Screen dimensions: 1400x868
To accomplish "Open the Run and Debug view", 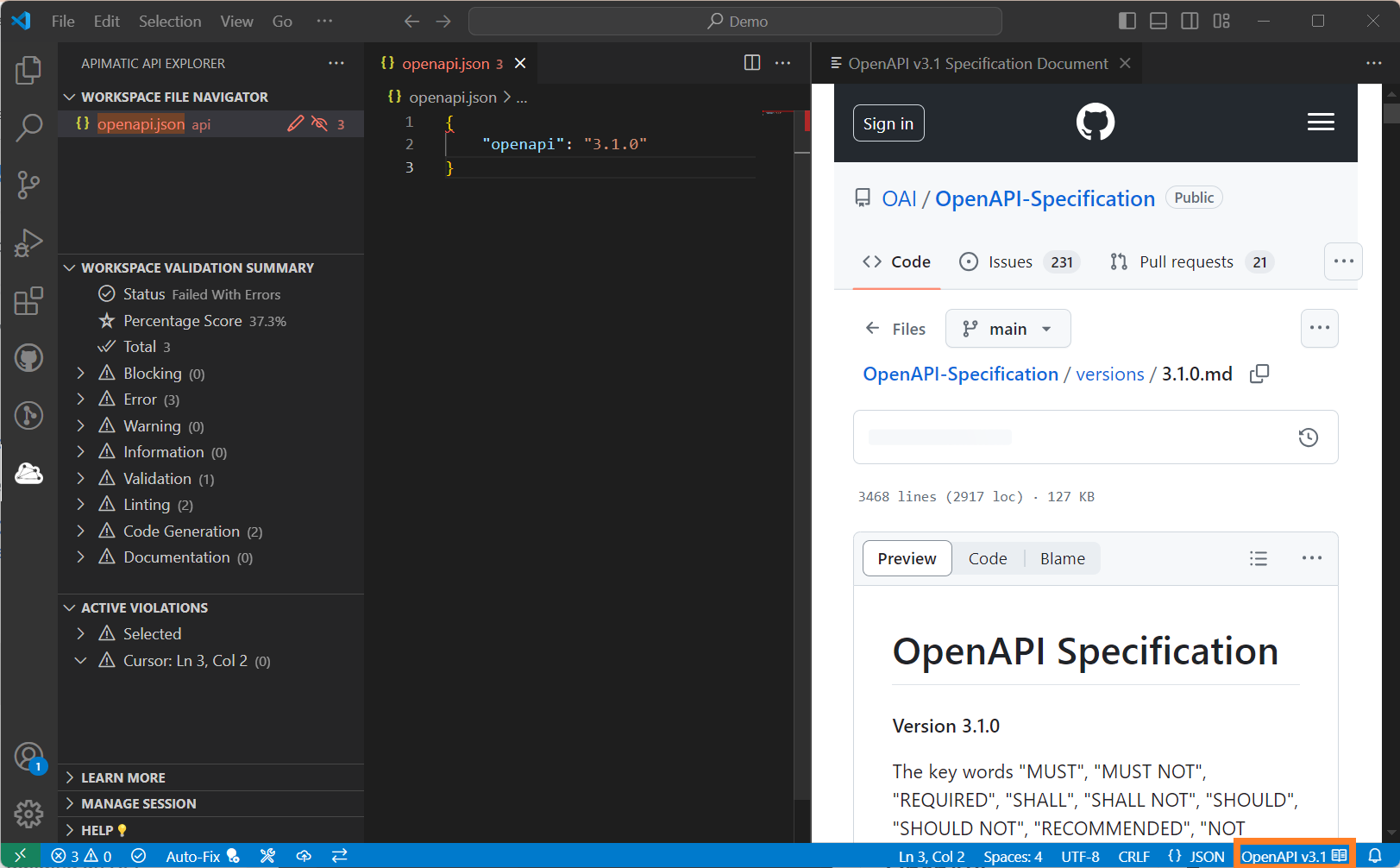I will (x=28, y=242).
